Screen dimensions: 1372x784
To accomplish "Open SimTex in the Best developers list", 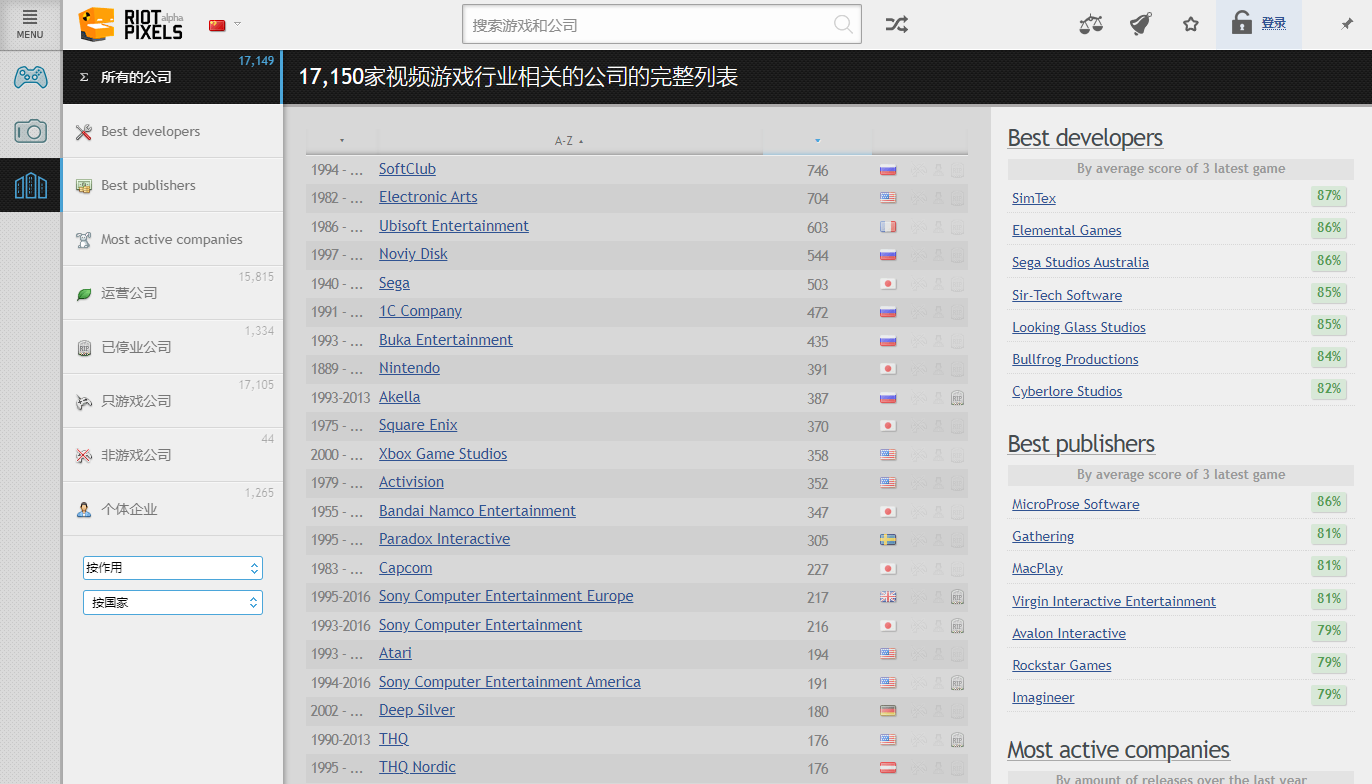I will tap(1034, 198).
